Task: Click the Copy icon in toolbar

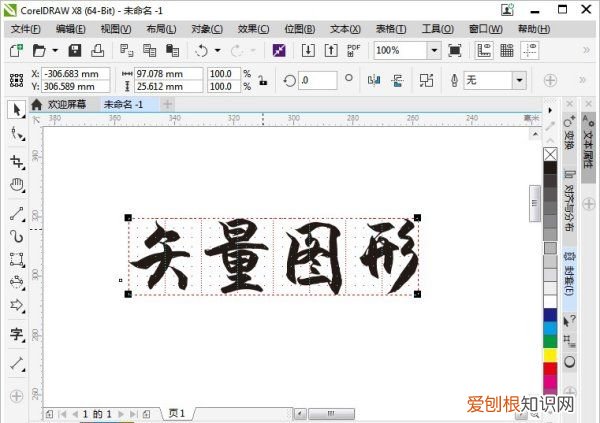Action: coord(149,51)
